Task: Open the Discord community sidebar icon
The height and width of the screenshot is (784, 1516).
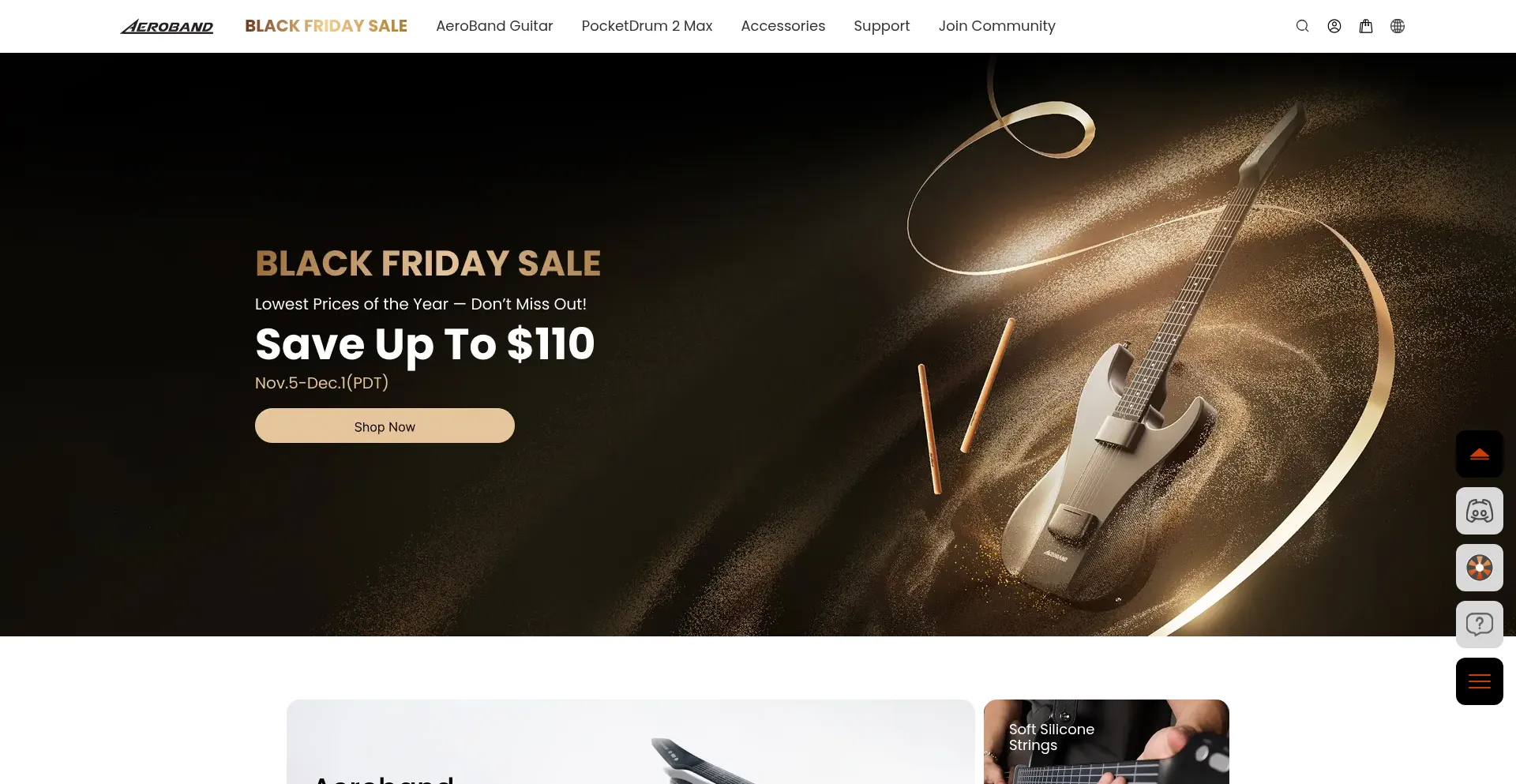Action: click(x=1480, y=511)
